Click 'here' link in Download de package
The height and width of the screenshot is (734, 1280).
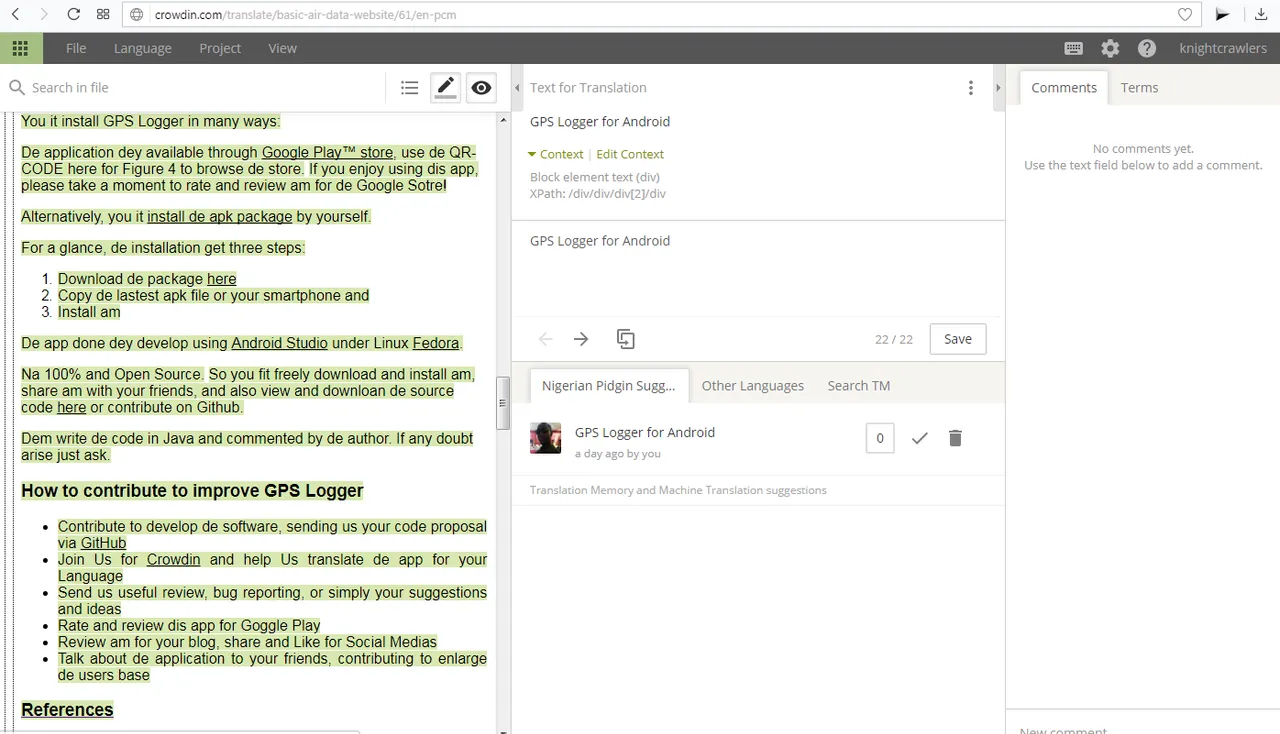click(221, 279)
